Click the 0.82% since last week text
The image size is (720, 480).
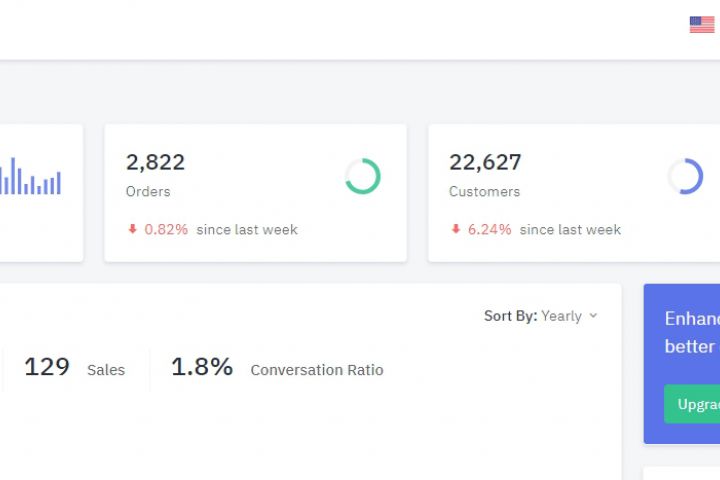(221, 229)
